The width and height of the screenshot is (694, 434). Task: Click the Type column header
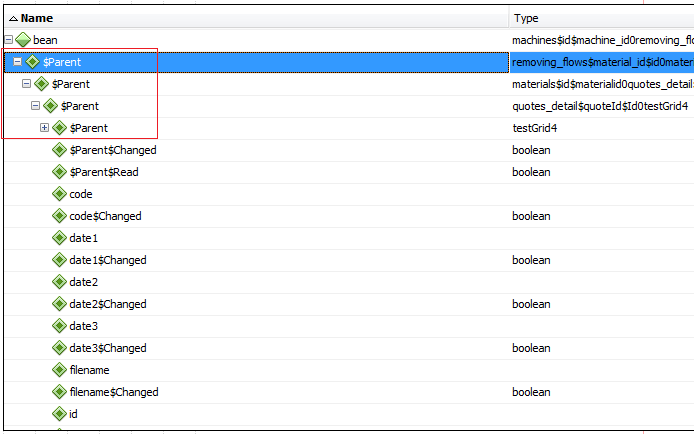526,18
